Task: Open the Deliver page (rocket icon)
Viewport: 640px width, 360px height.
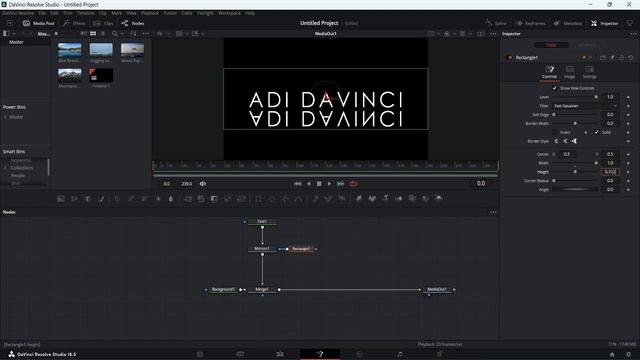Action: (440, 354)
